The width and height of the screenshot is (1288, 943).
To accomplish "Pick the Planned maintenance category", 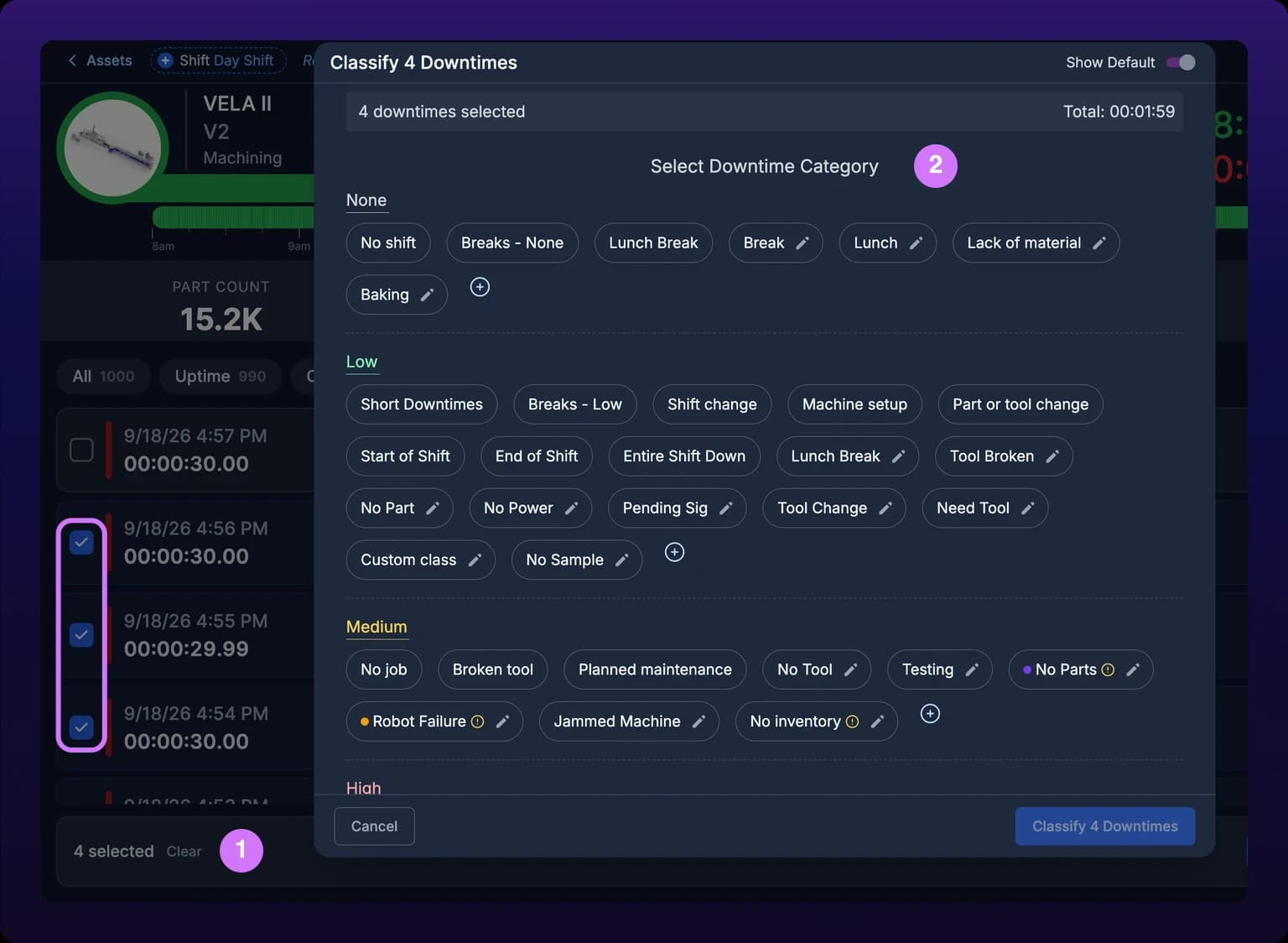I will pyautogui.click(x=655, y=669).
